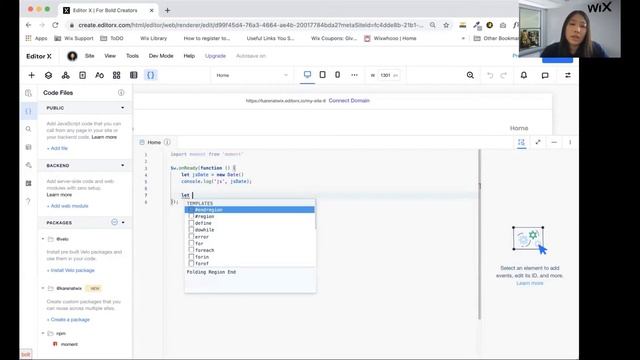Screen dimensions: 640x360
Task: Collapse the BACKEND section arrow
Action: 122,165
